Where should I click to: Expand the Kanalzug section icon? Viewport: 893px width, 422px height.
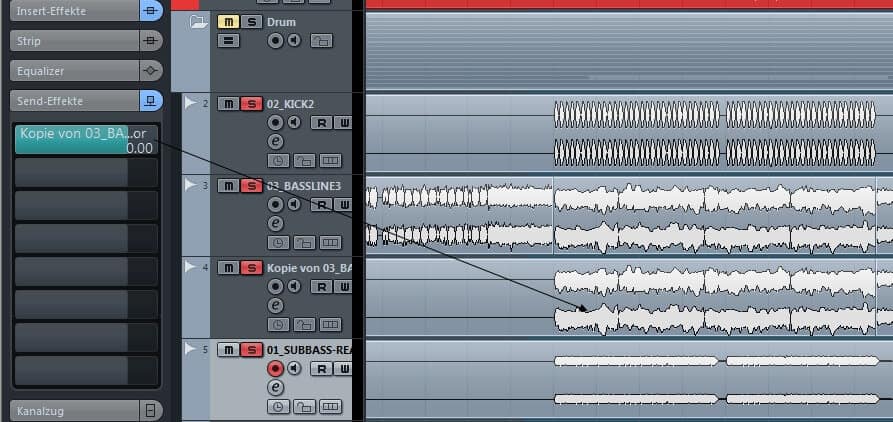pos(150,411)
